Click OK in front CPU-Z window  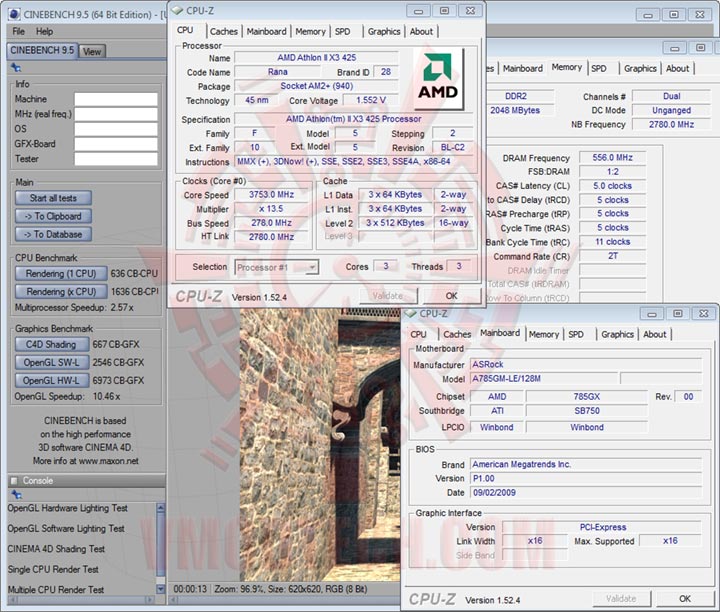(452, 296)
